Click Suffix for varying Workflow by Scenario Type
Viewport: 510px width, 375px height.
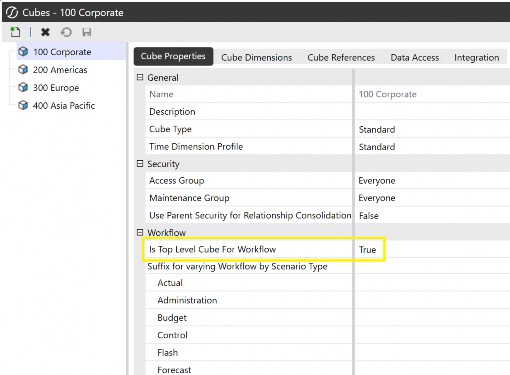click(x=237, y=267)
